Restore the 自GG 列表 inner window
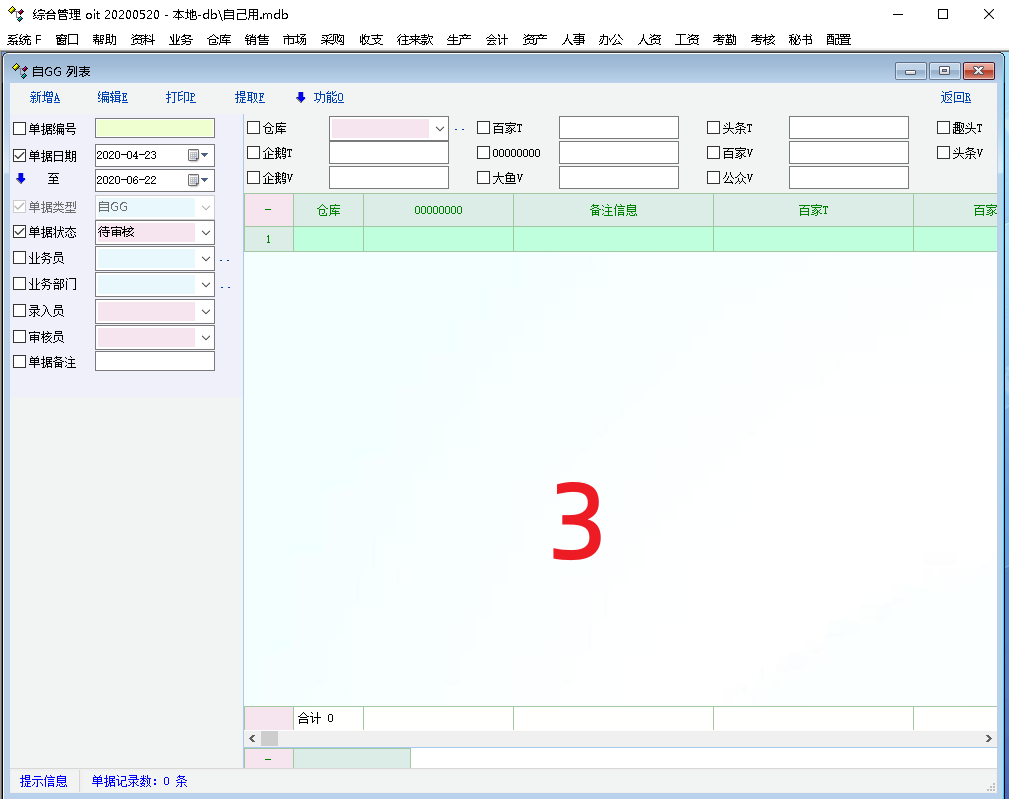 pyautogui.click(x=943, y=71)
